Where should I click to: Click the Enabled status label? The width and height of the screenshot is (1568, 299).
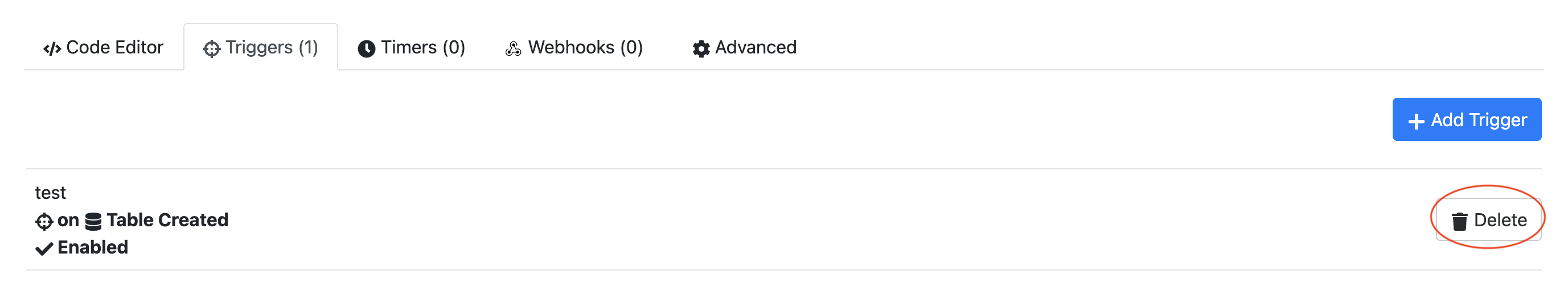tap(93, 247)
